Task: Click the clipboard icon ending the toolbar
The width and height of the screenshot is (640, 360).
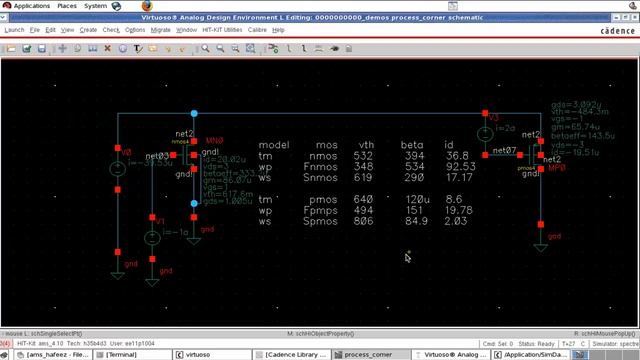Action: [349, 49]
